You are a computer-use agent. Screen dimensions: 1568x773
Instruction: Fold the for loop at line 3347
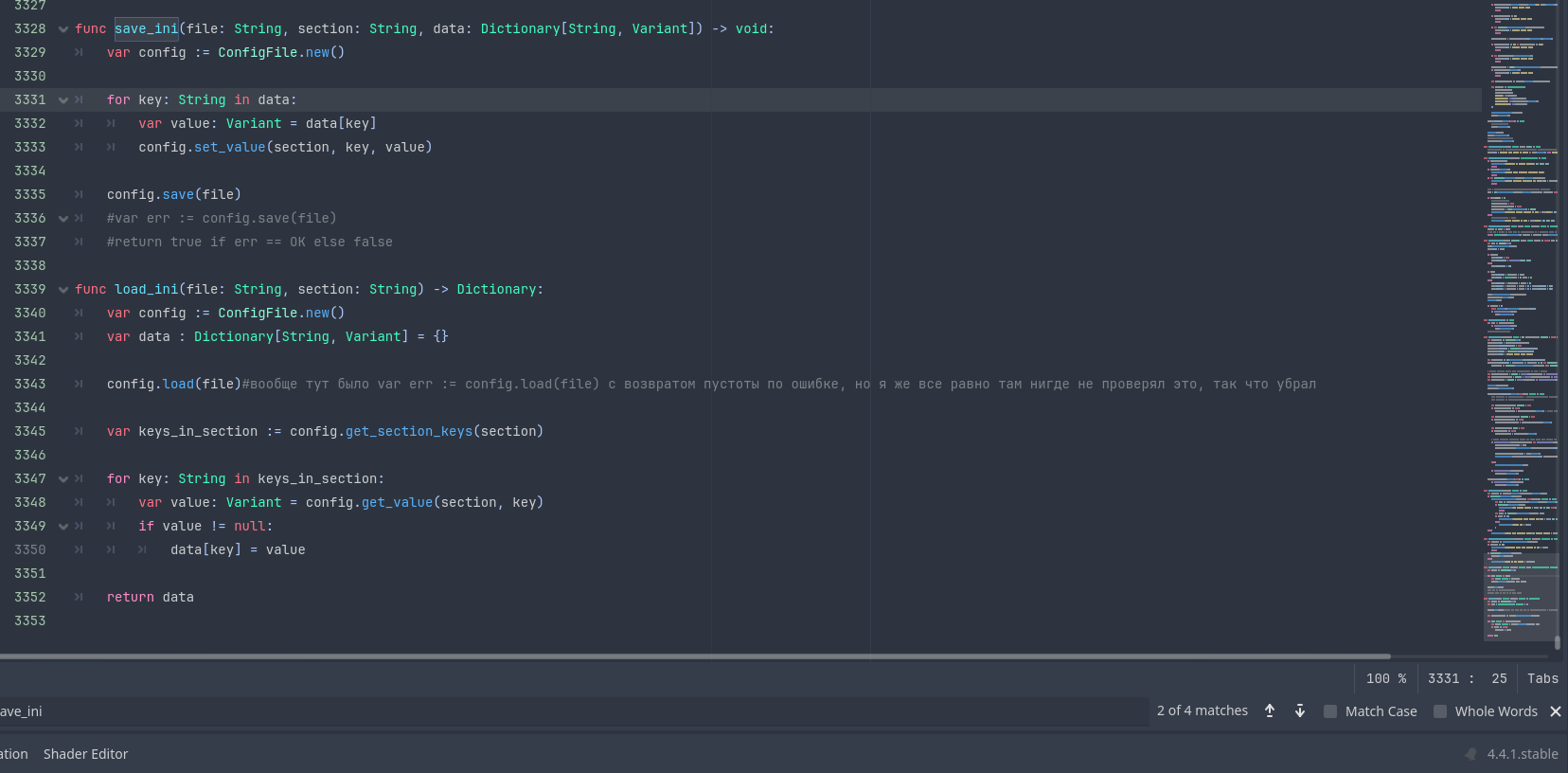click(63, 479)
